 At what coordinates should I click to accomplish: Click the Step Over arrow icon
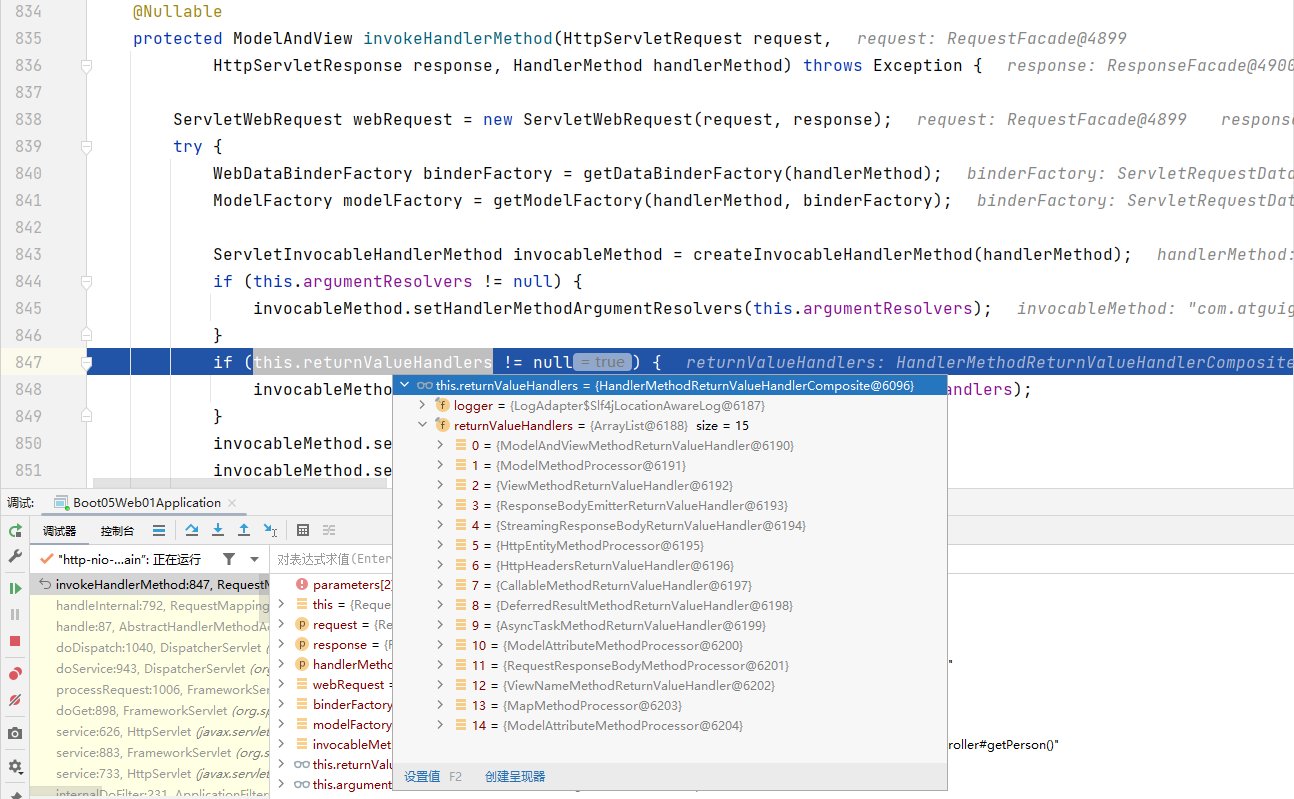pyautogui.click(x=192, y=530)
